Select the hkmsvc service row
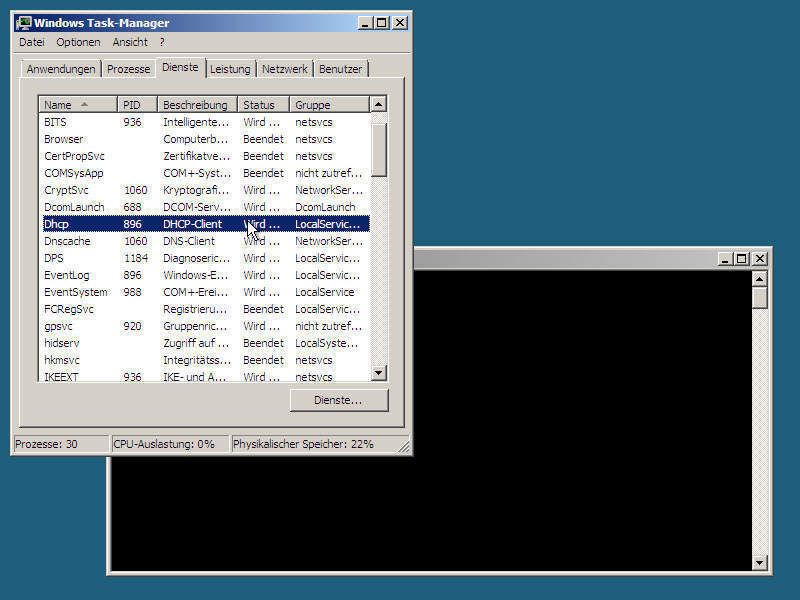Screen dimensions: 800x600 [206, 360]
